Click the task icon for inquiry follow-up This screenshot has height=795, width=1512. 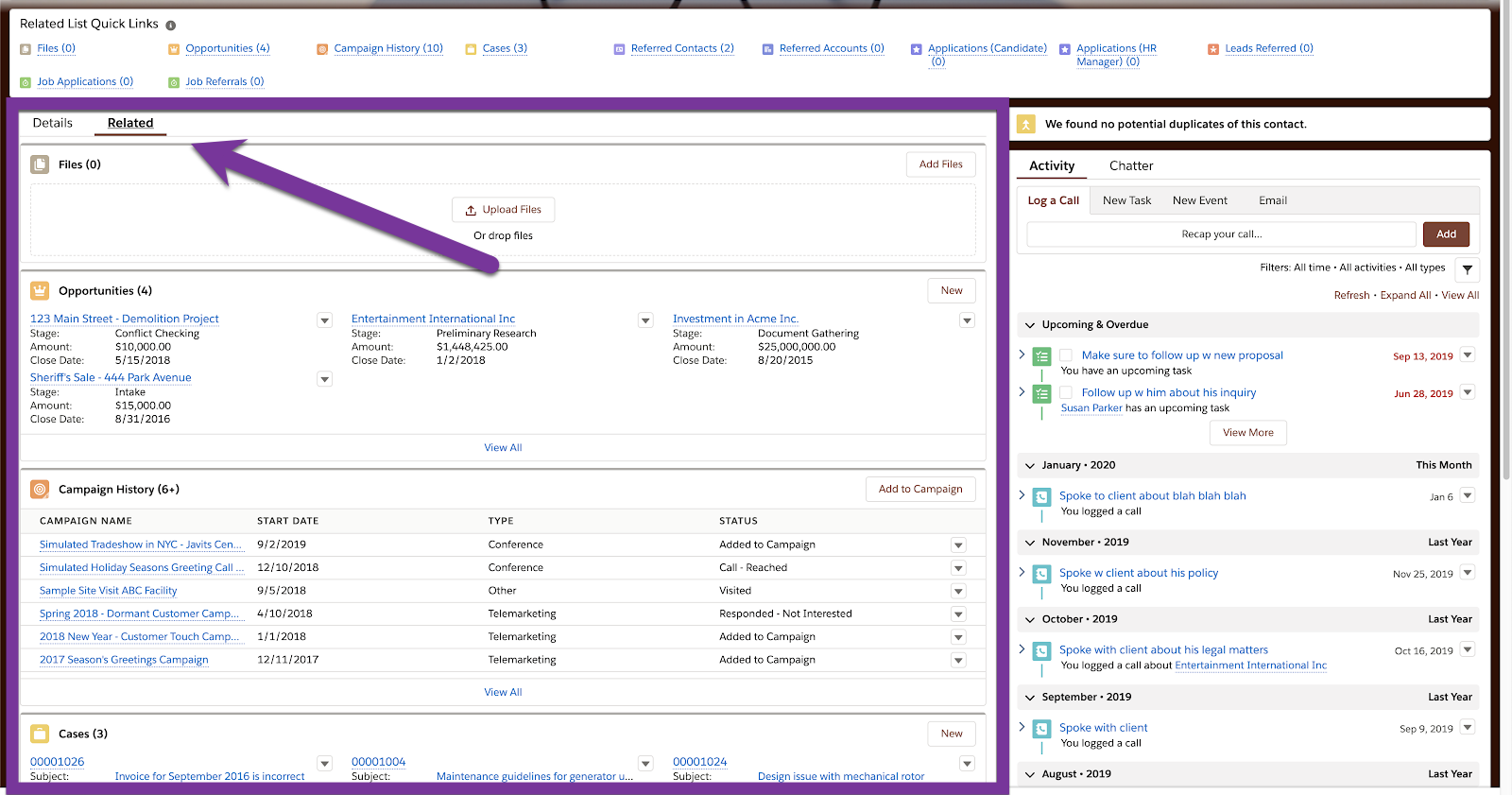(1042, 394)
